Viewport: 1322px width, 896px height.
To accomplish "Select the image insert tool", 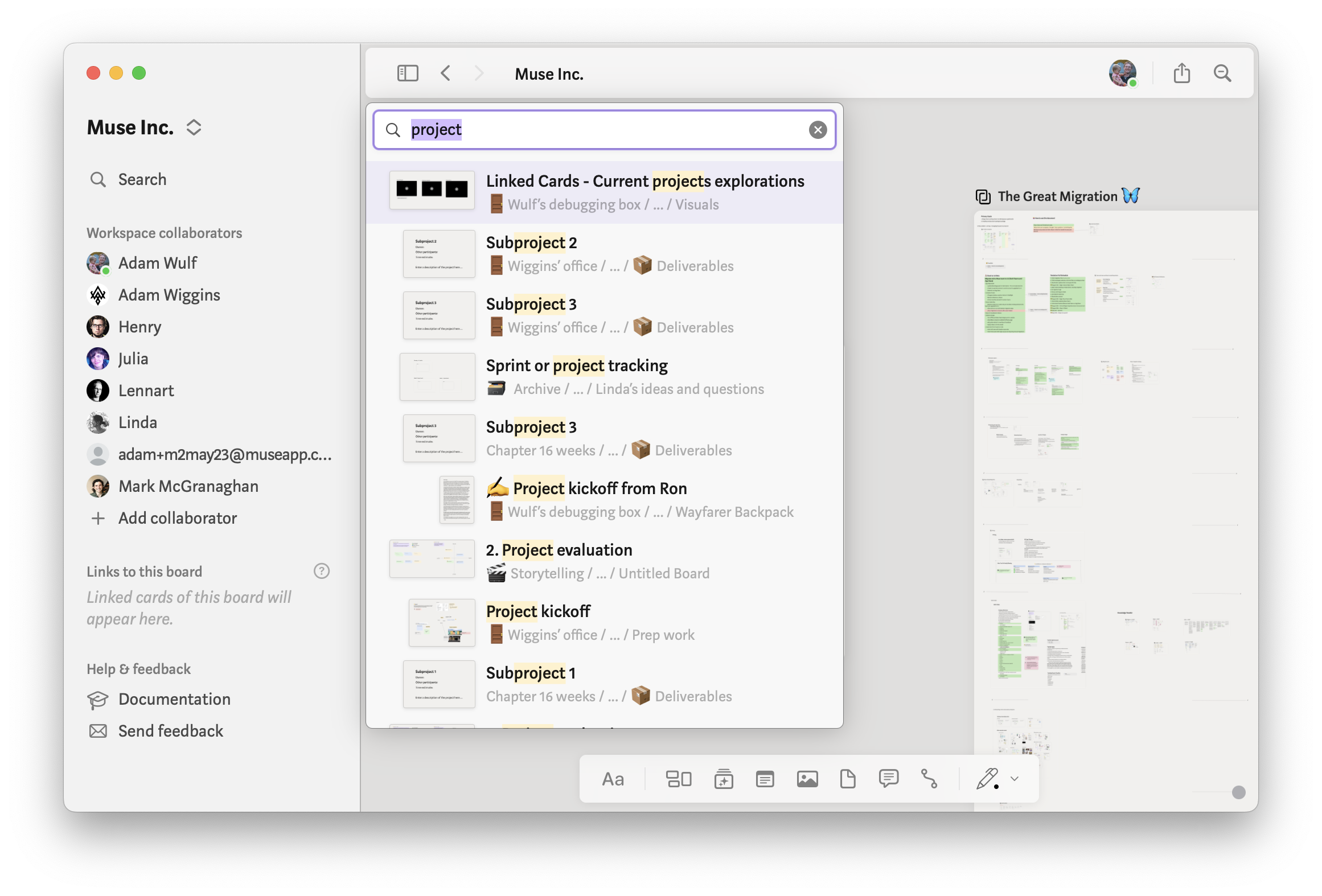I will (x=807, y=779).
